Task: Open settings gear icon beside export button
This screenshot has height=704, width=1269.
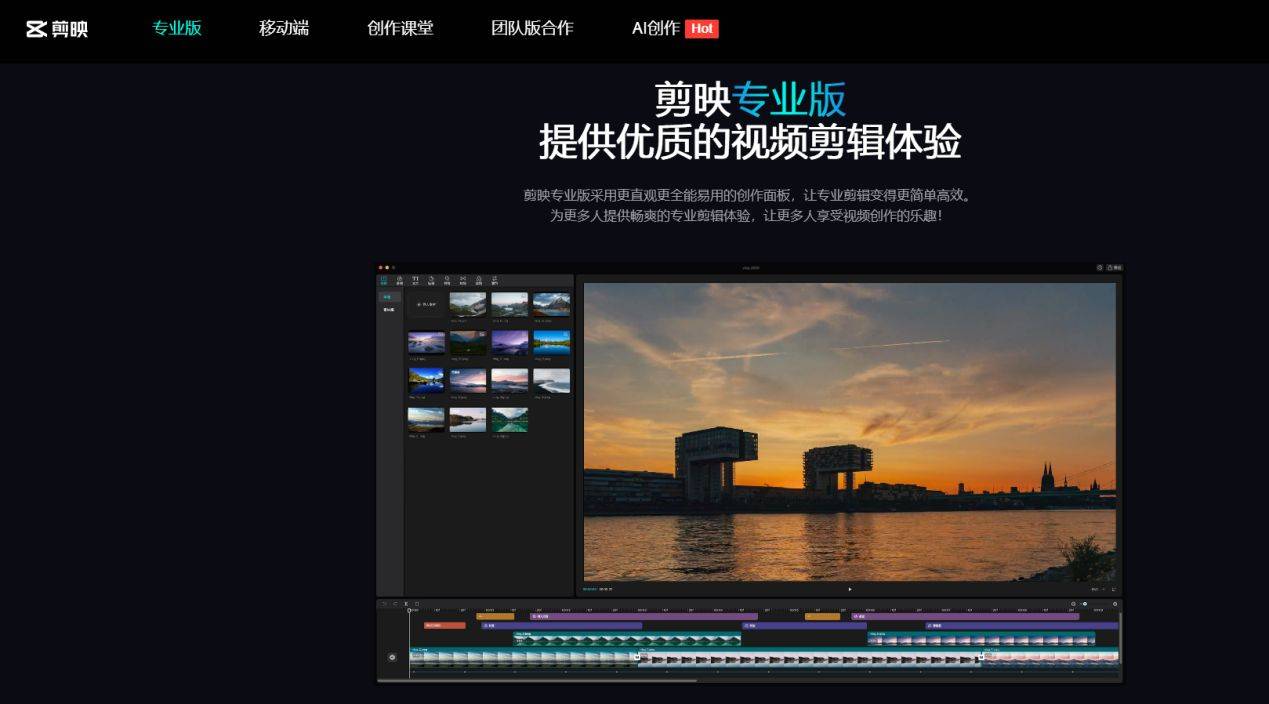Action: [1100, 268]
